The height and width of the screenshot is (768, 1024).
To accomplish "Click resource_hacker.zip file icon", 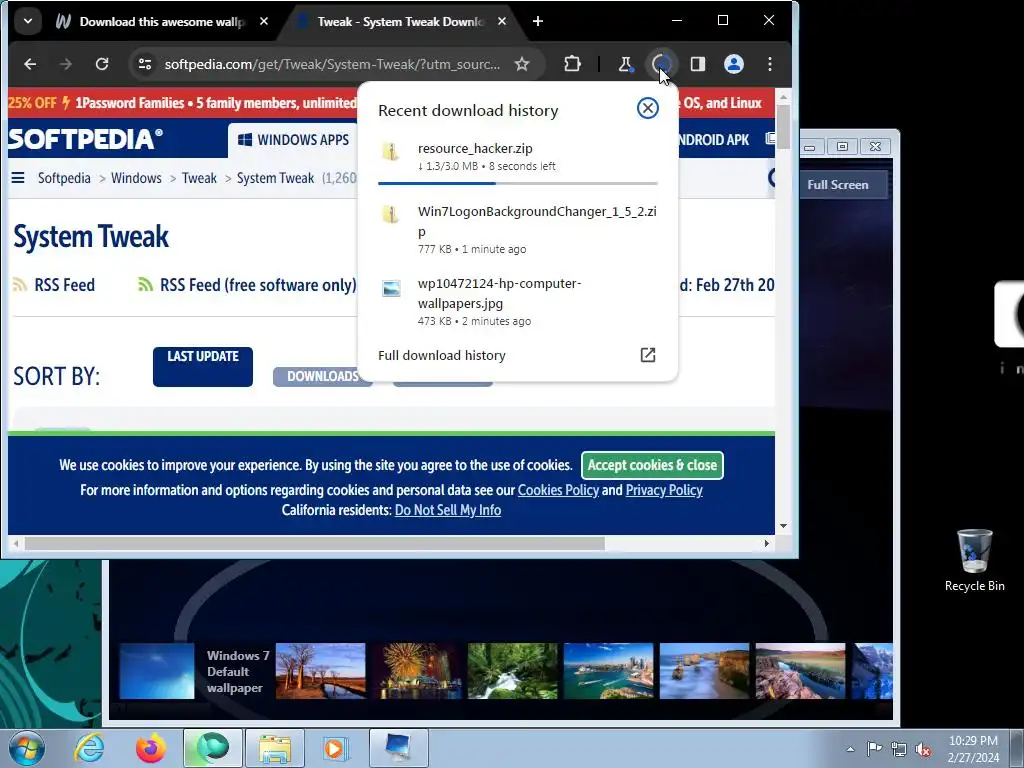I will click(391, 152).
